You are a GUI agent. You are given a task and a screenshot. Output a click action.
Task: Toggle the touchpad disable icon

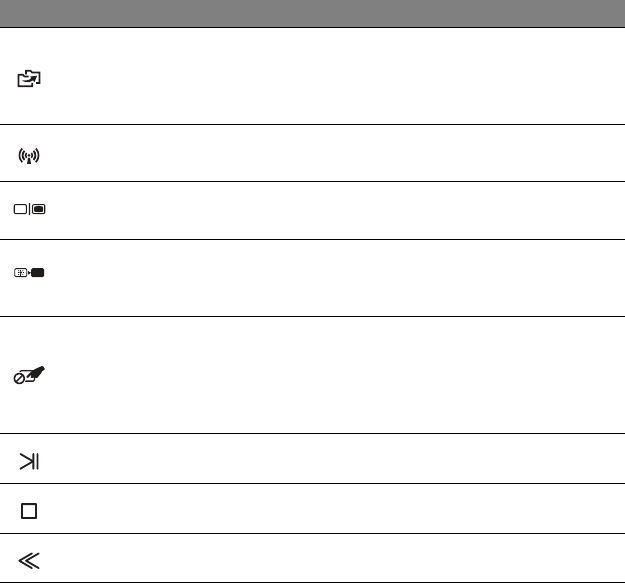tap(29, 376)
